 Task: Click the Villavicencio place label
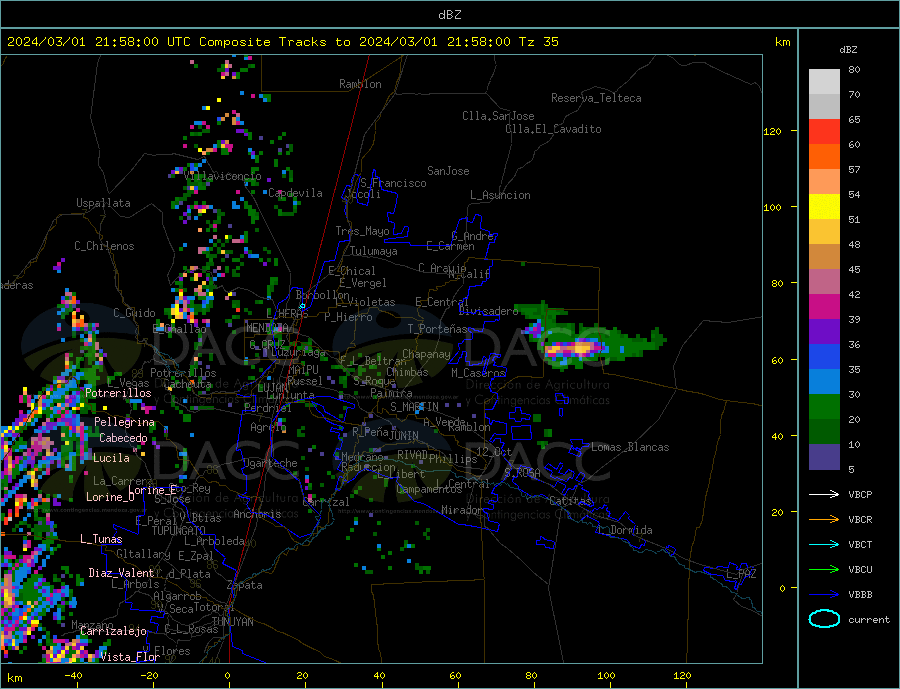(222, 176)
